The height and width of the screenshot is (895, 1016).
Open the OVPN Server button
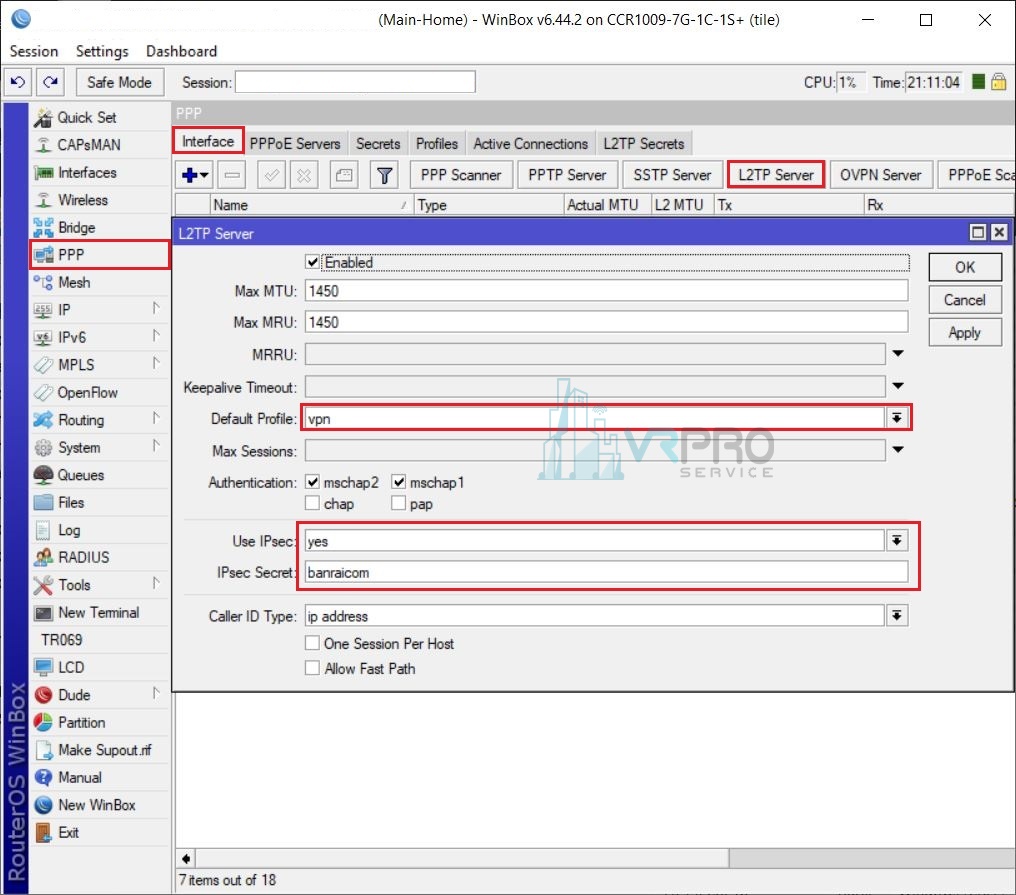tap(881, 175)
